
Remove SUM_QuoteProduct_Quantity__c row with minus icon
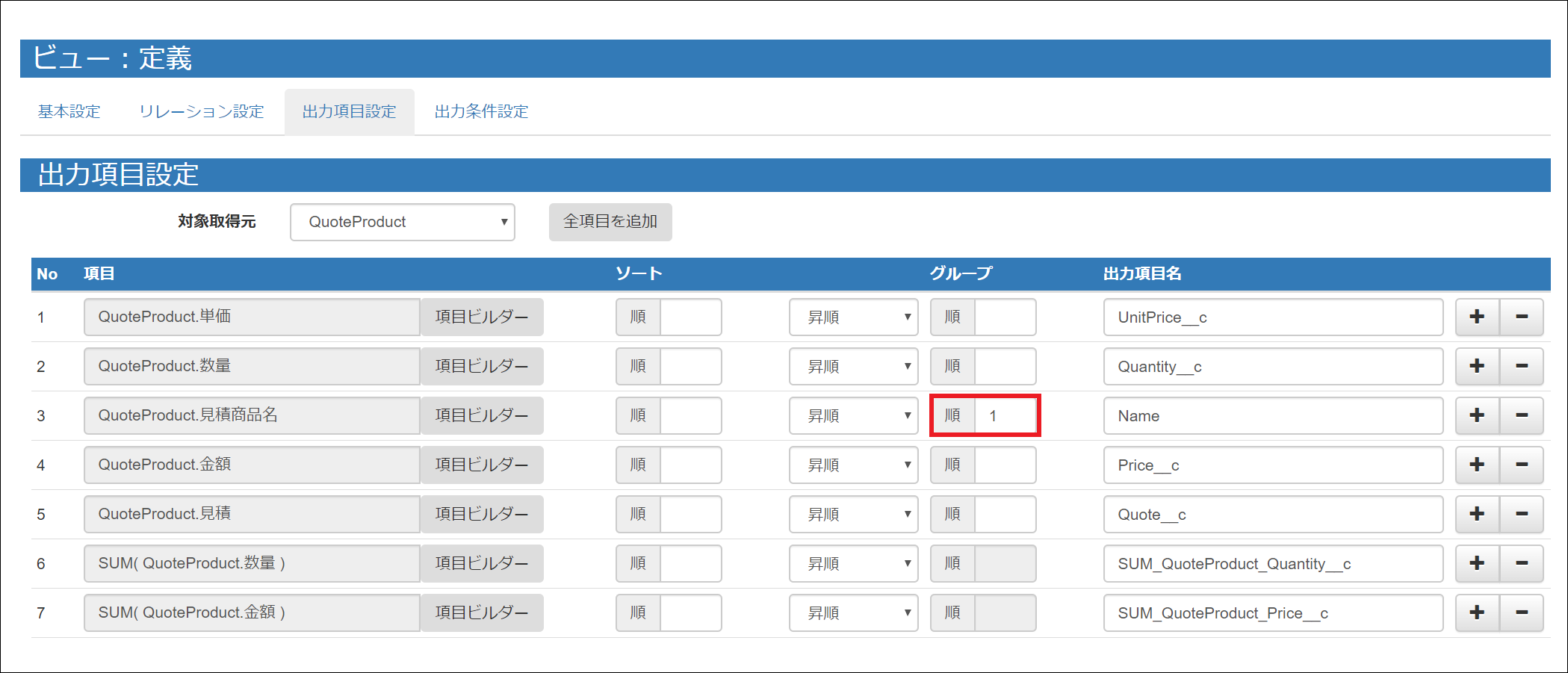point(1522,563)
